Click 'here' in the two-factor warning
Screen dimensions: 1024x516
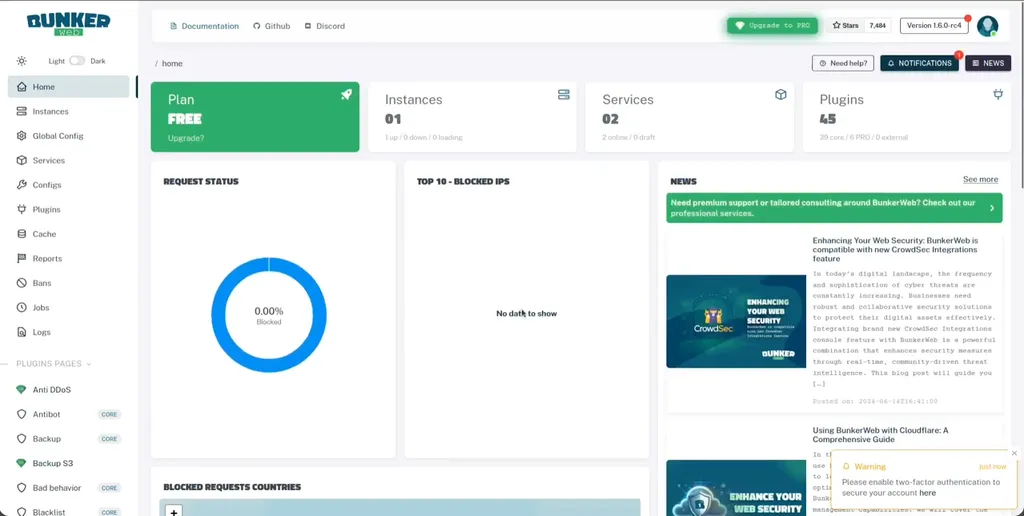927,493
